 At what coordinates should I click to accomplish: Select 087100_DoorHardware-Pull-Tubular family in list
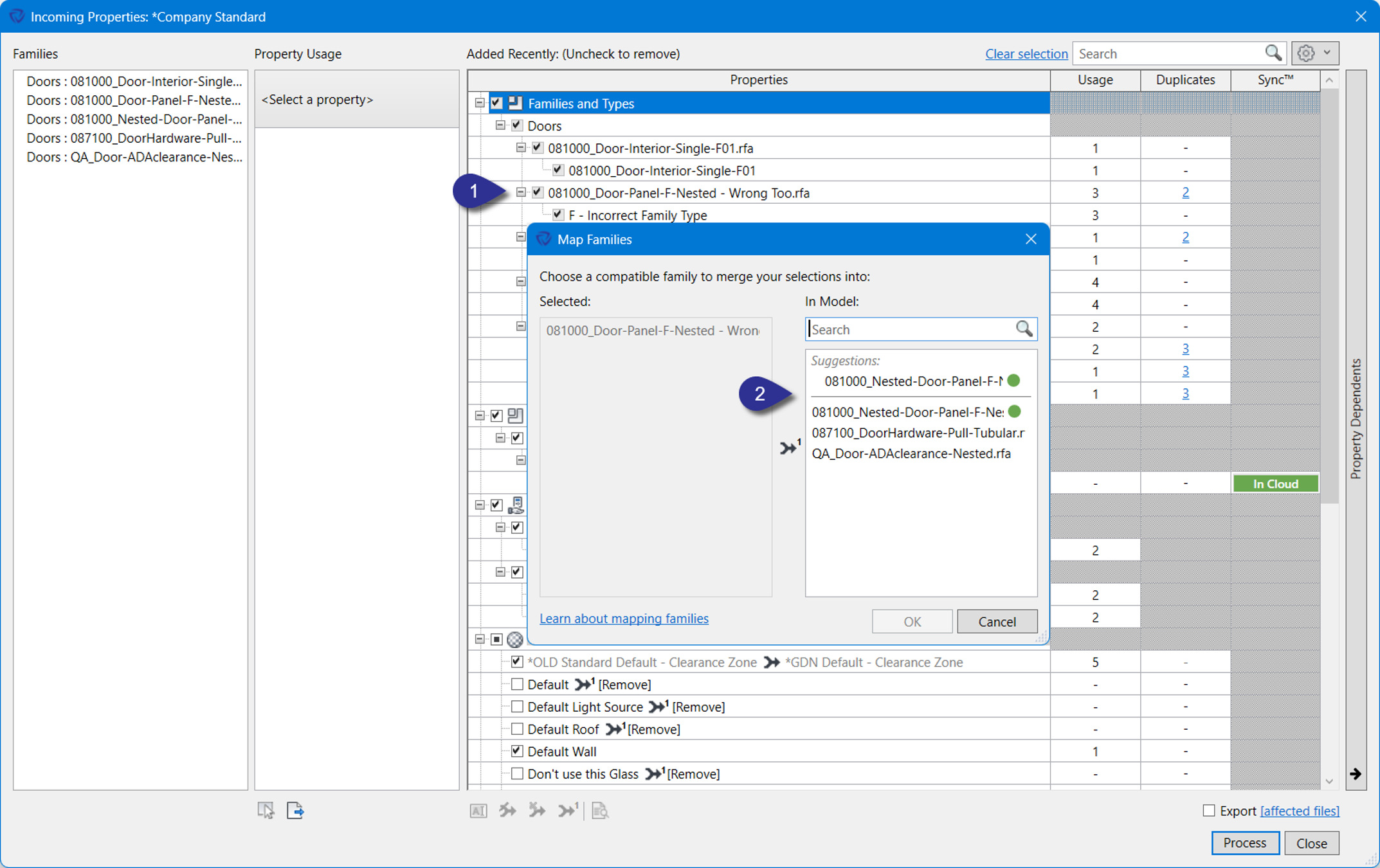tap(918, 433)
